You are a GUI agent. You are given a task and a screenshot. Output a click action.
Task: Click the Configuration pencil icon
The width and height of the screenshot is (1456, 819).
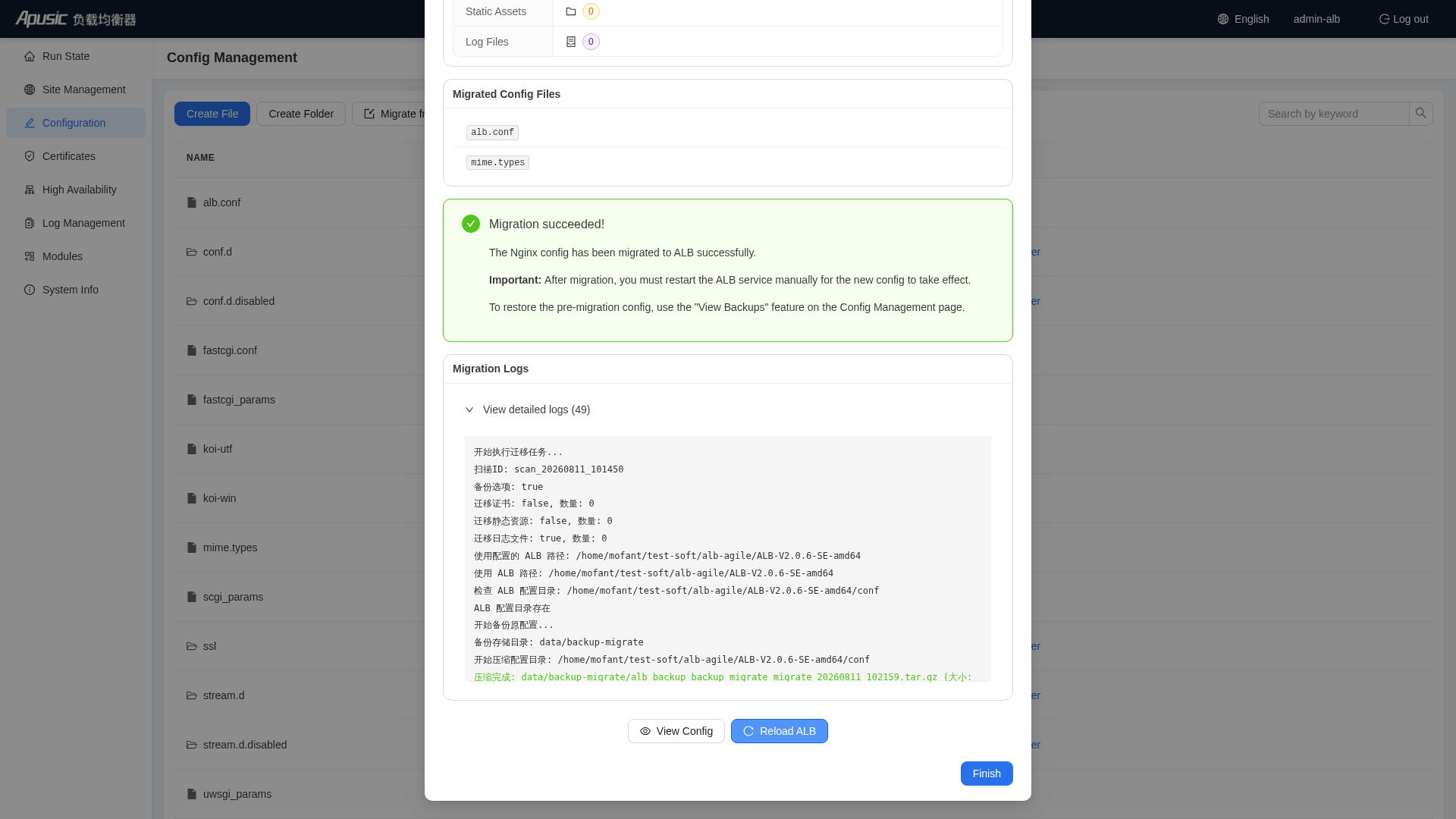tap(30, 123)
